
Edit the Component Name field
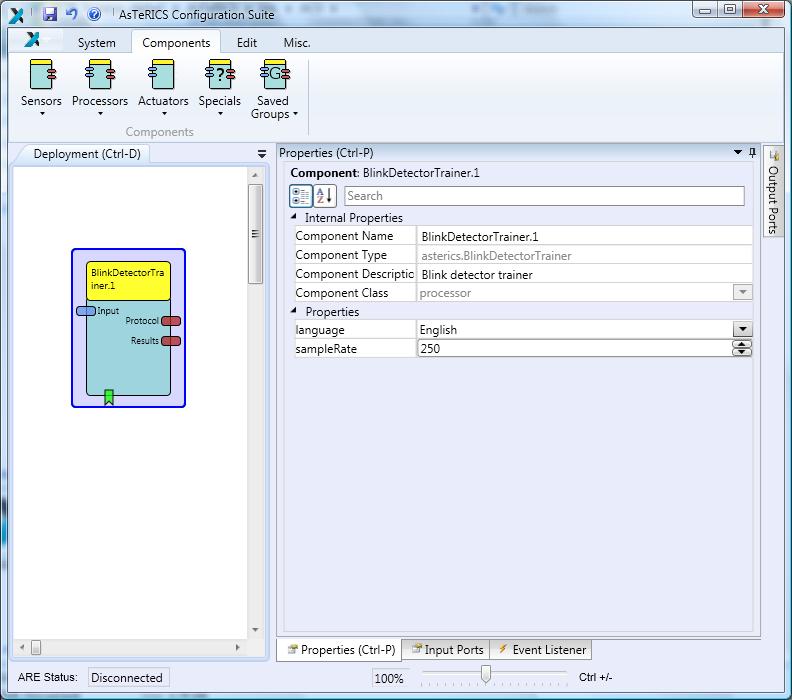point(584,236)
